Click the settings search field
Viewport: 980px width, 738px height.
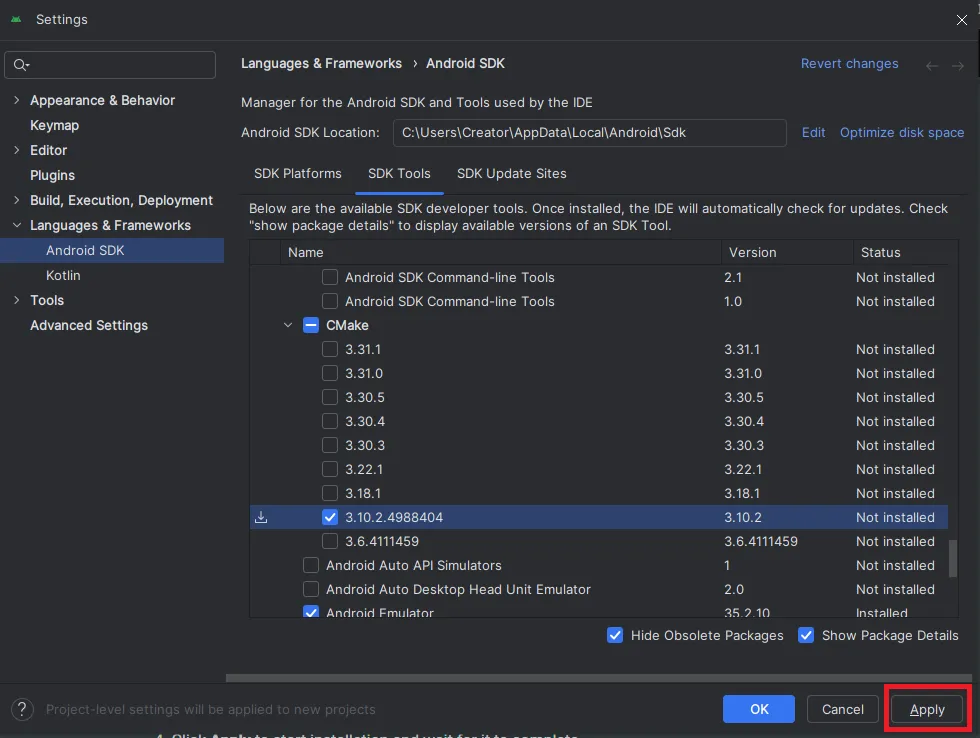pos(110,65)
